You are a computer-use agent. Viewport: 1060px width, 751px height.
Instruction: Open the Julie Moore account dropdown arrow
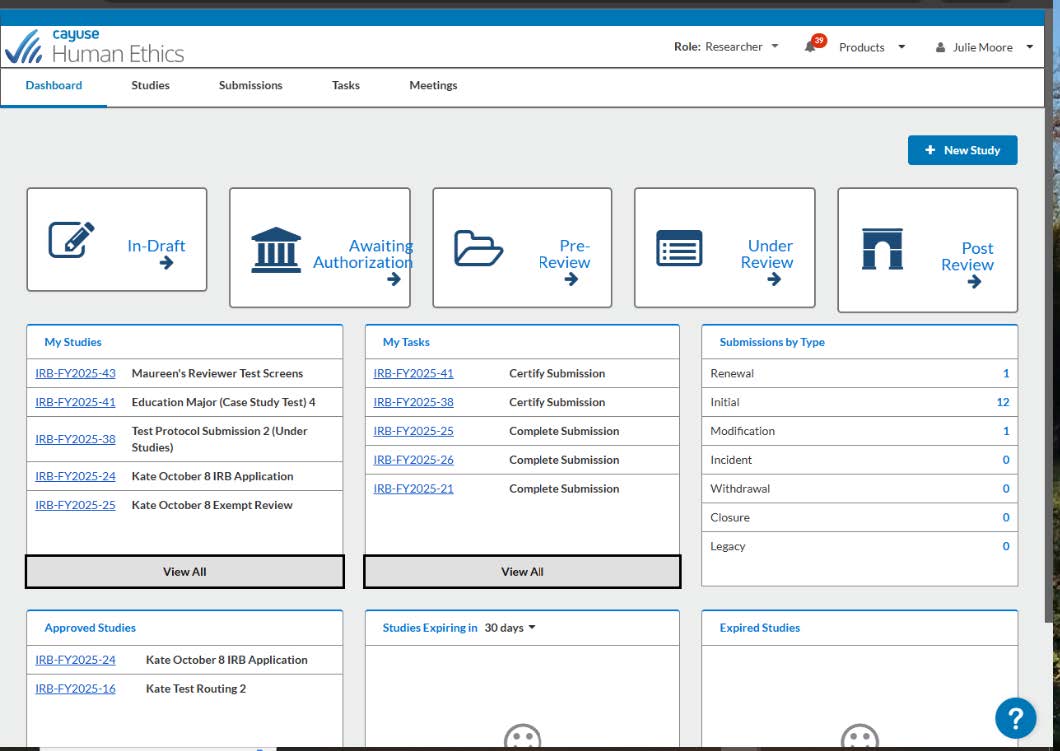coord(1030,47)
